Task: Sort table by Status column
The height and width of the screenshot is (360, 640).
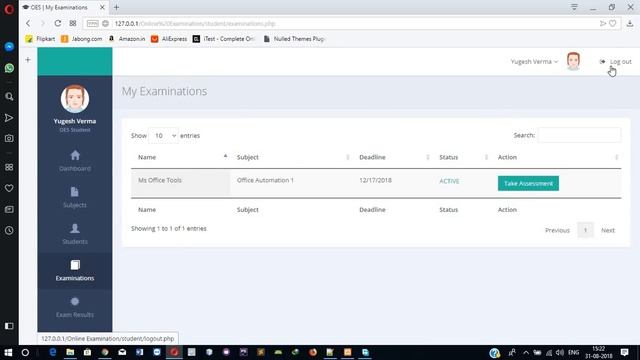Action: coord(462,157)
